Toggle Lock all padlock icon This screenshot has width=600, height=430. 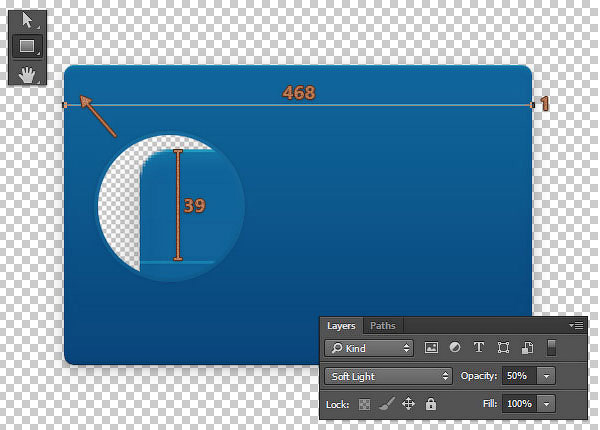coord(431,404)
